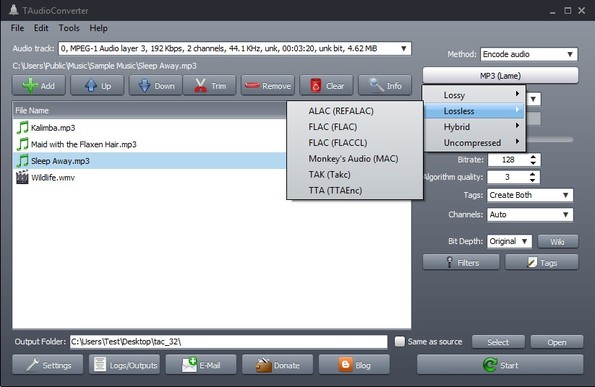Viewport: 595px width, 387px height.
Task: Toggle the Same as source checkbox
Action: [x=400, y=342]
